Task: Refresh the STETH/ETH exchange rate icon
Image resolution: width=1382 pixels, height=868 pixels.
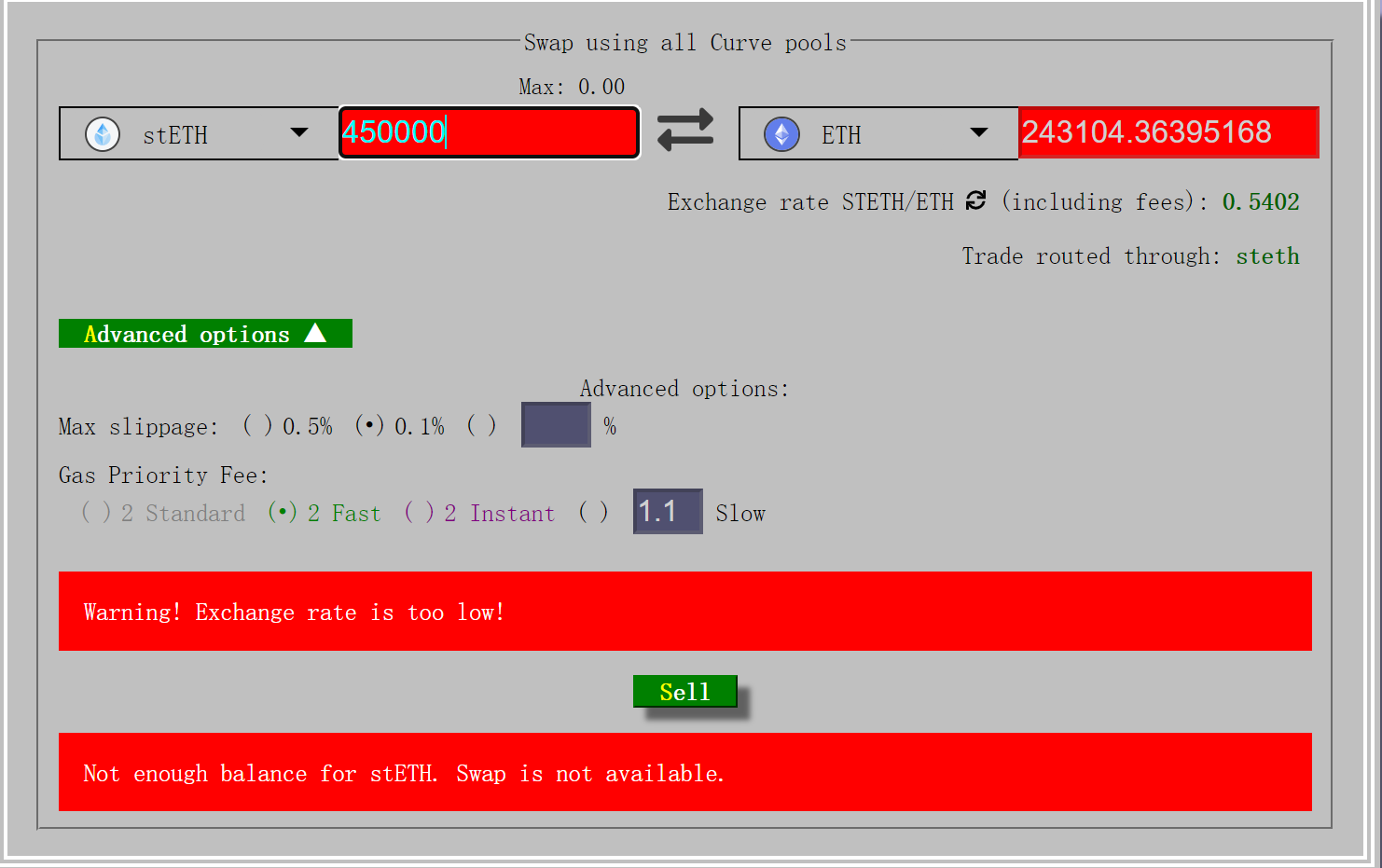Action: pos(976,200)
